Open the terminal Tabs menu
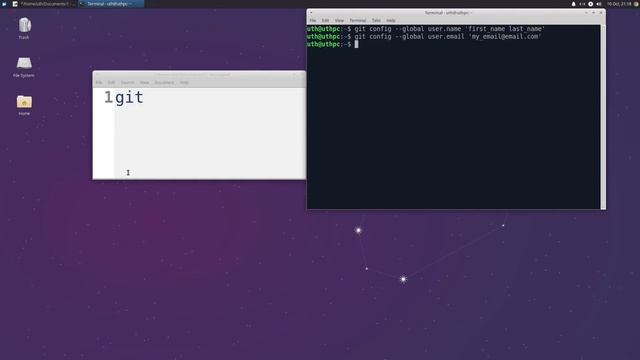 [376, 20]
